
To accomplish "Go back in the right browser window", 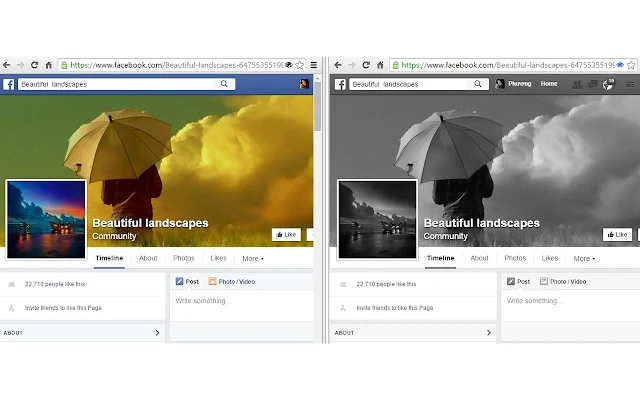I will 338,65.
